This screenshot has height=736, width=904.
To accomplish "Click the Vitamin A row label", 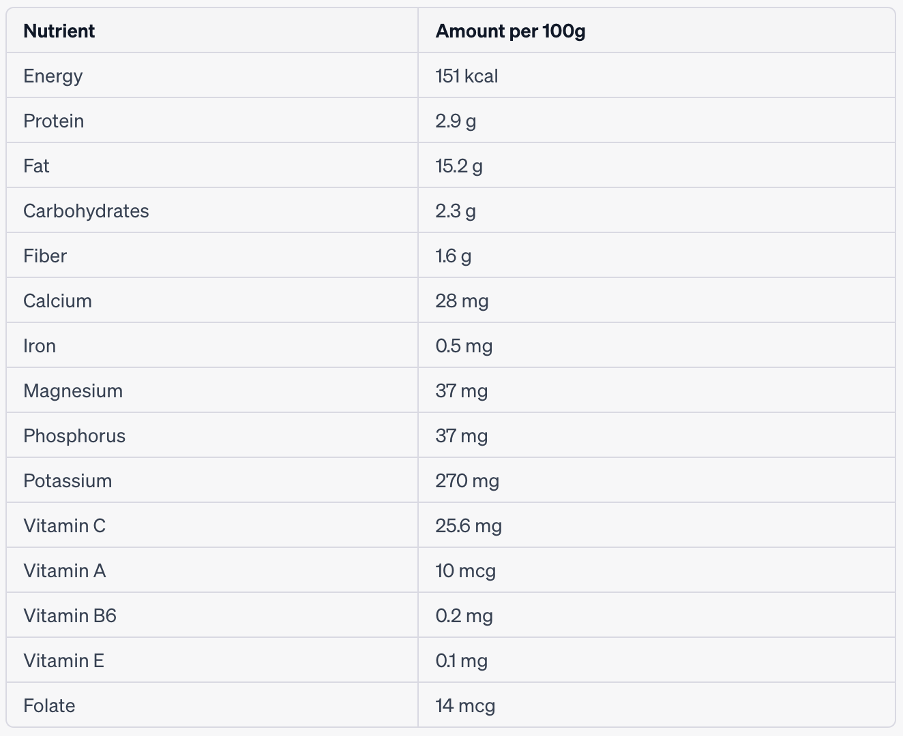I will (x=65, y=571).
